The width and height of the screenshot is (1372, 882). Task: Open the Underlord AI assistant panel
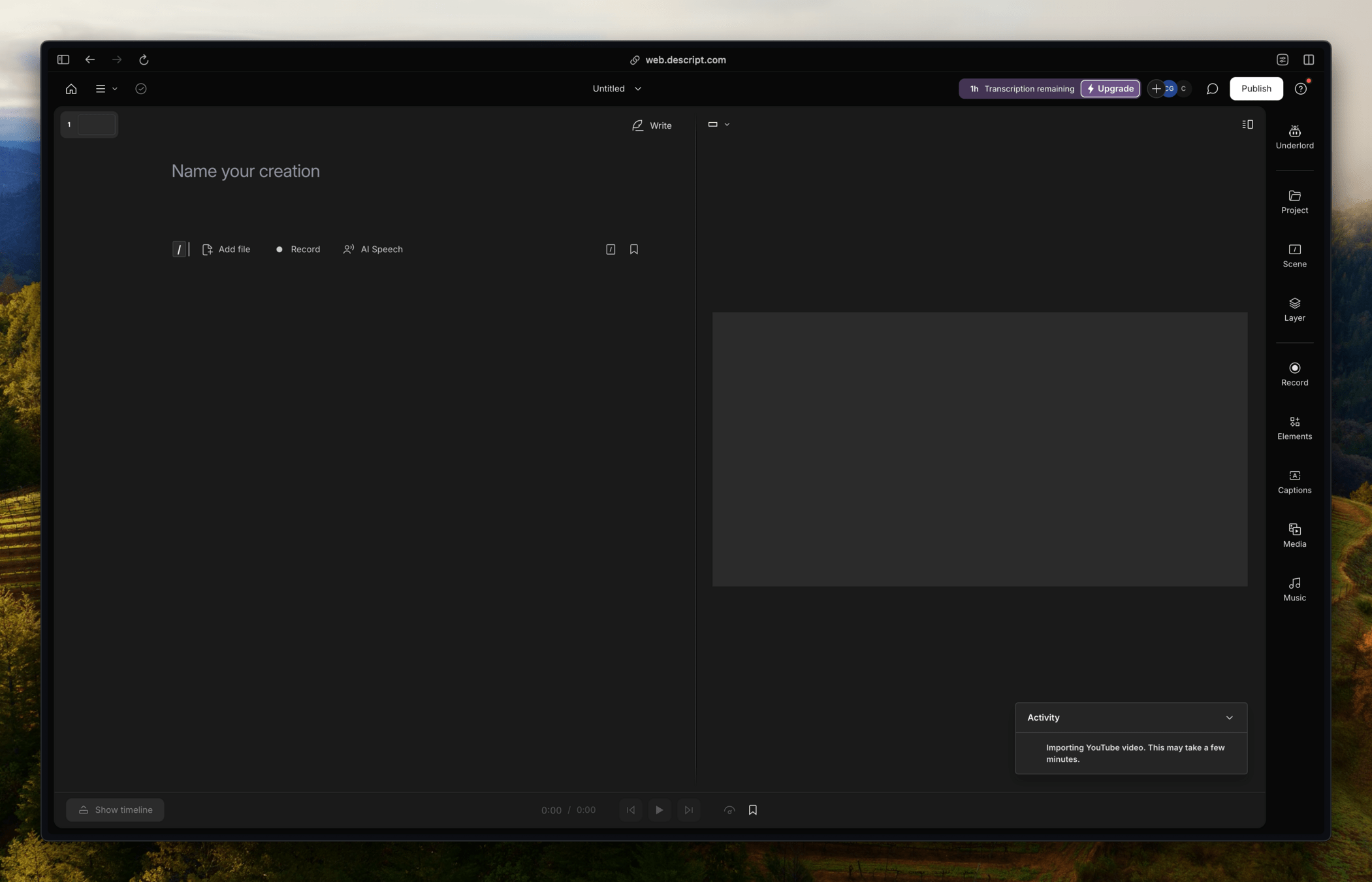[1294, 137]
